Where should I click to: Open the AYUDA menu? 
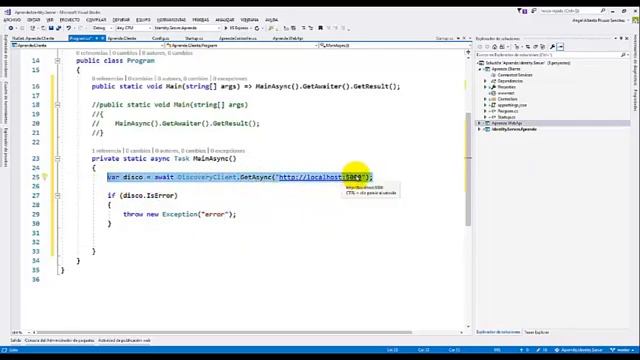pyautogui.click(x=271, y=20)
